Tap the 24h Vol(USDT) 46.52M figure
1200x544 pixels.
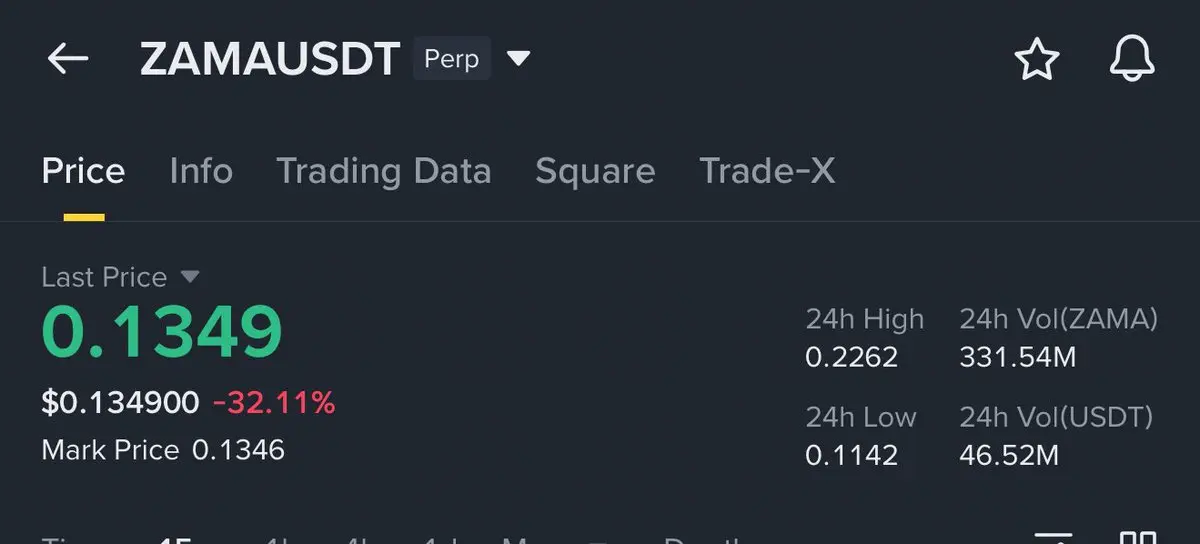coord(1009,456)
